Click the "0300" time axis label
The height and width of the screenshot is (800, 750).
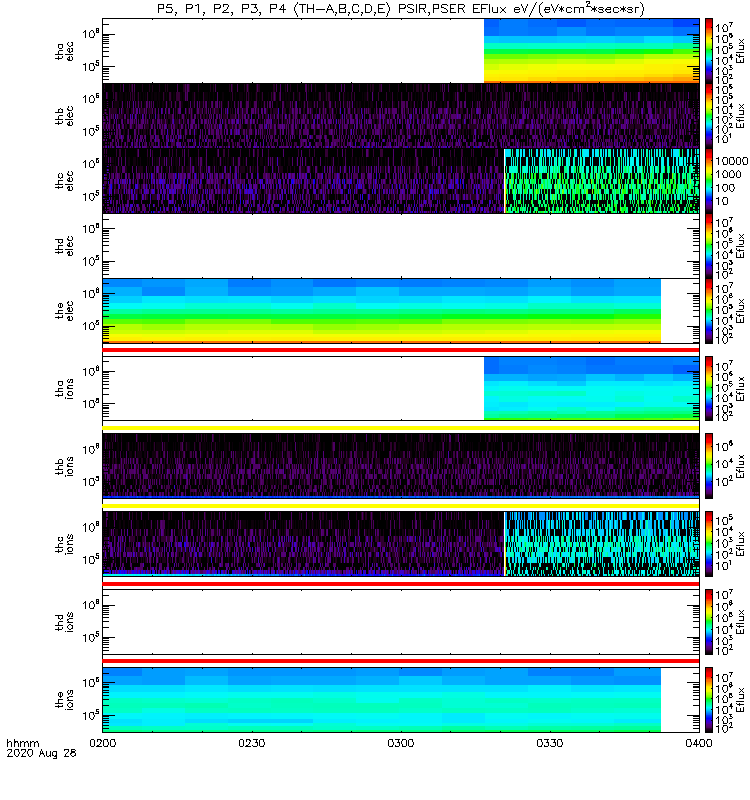coord(401,743)
